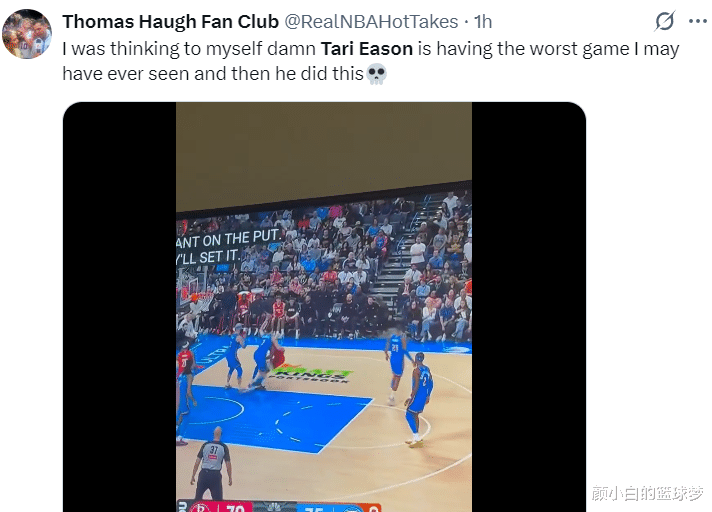Click the Rockets logo on scorebug
The width and height of the screenshot is (712, 512).
[x=200, y=507]
